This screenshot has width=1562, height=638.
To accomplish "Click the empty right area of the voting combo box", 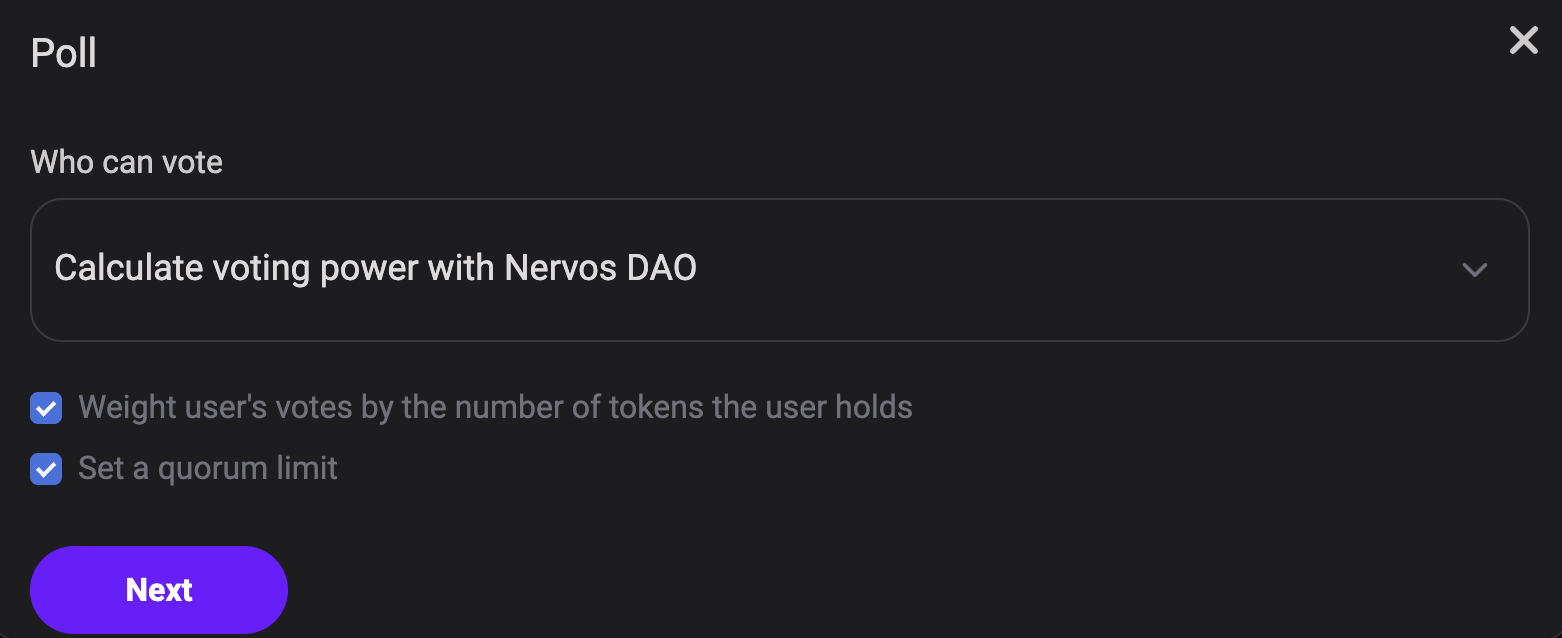I will coord(1100,270).
